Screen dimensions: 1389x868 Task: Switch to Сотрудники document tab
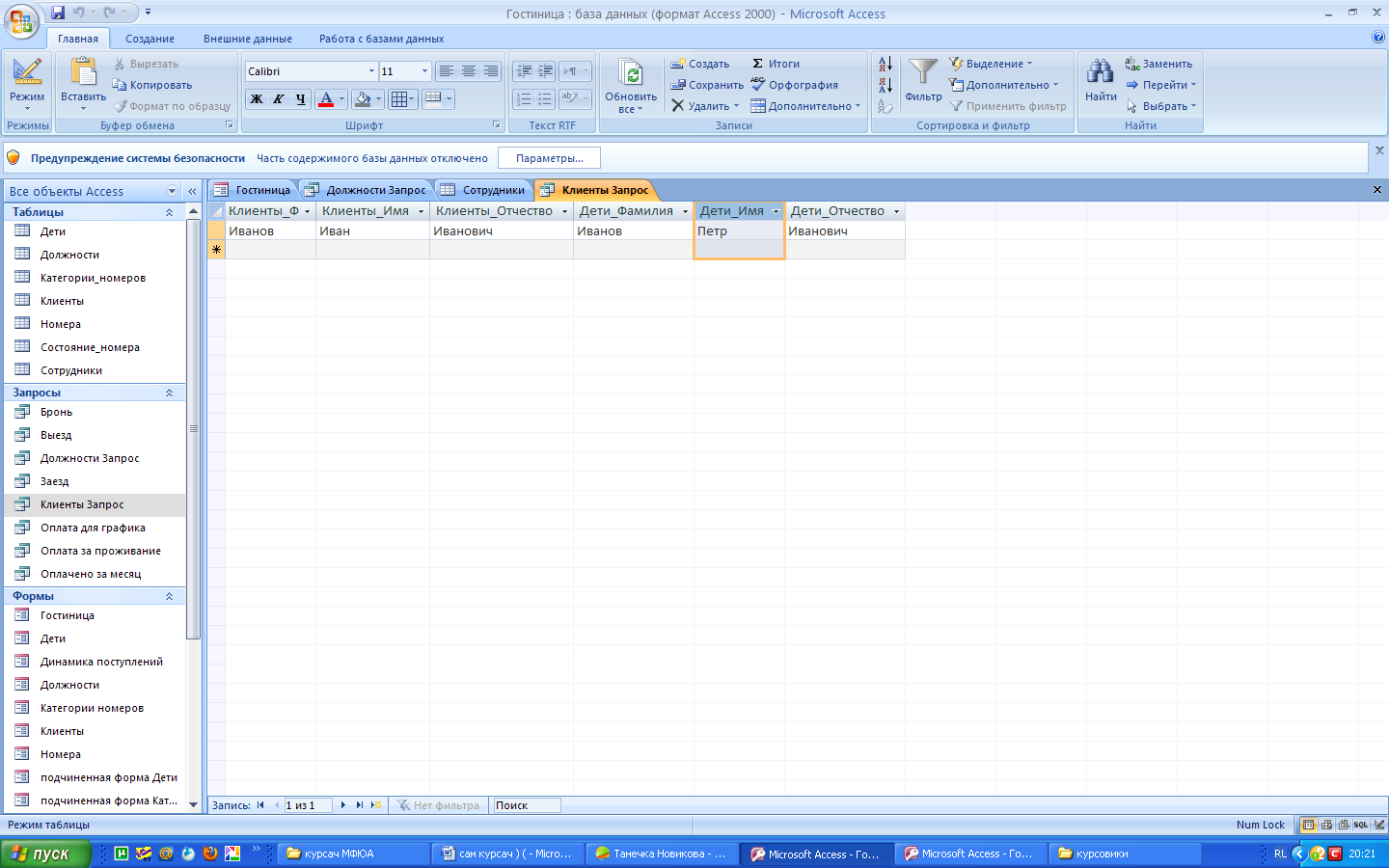pyautogui.click(x=483, y=190)
